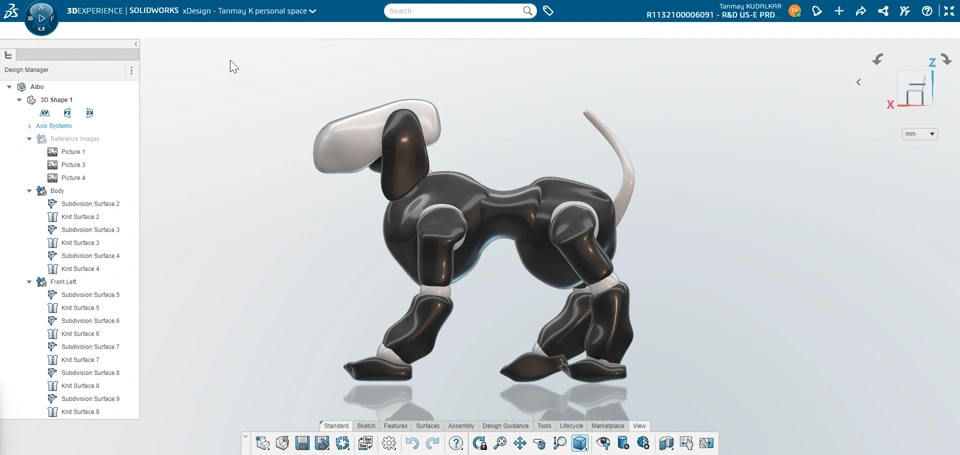Select Subdivision Surface.2 in the tree
Screen dimensions: 960x455
coord(90,204)
